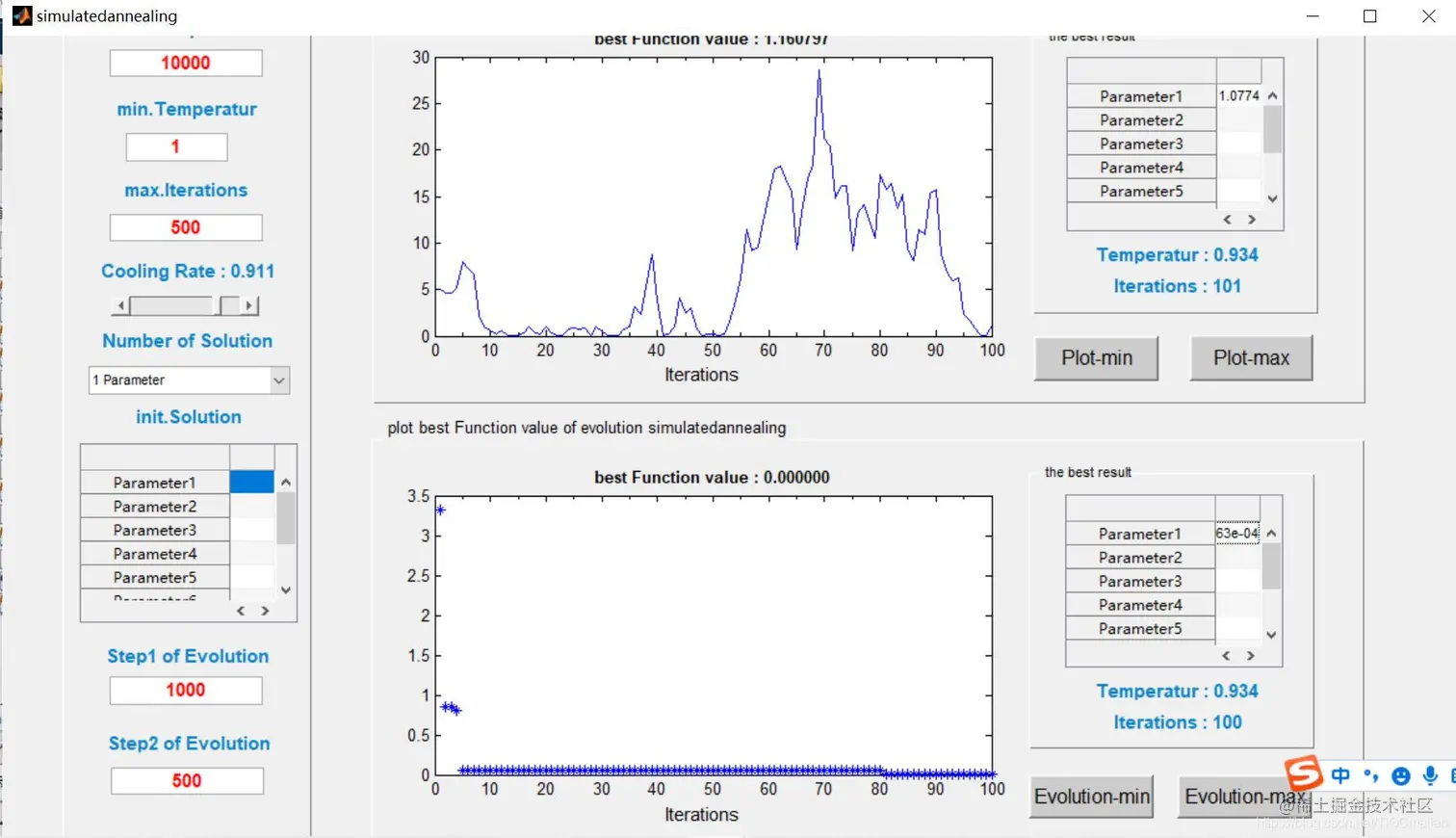
Task: Click the min.Temperatur input field
Action: pyautogui.click(x=176, y=147)
